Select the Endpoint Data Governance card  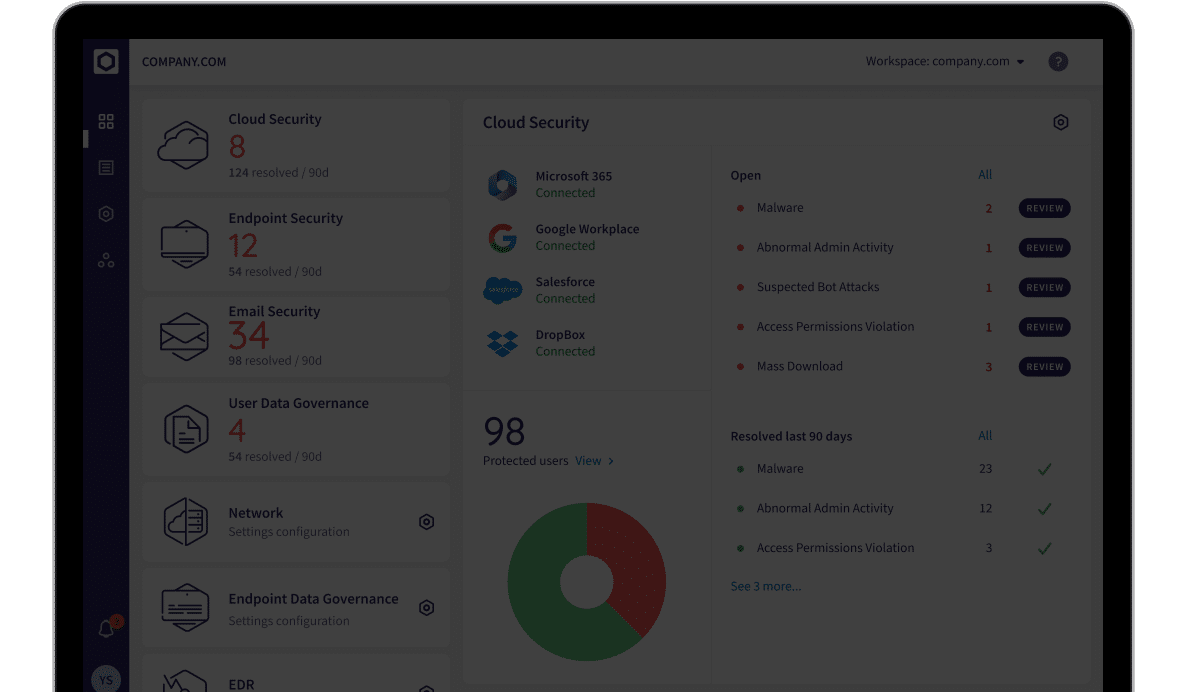point(295,607)
